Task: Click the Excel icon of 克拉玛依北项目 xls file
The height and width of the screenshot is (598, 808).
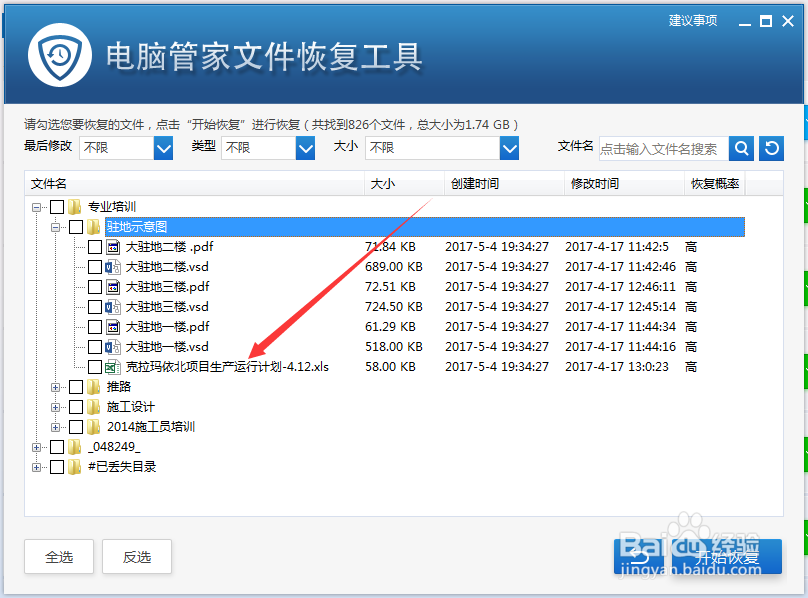Action: [x=113, y=367]
